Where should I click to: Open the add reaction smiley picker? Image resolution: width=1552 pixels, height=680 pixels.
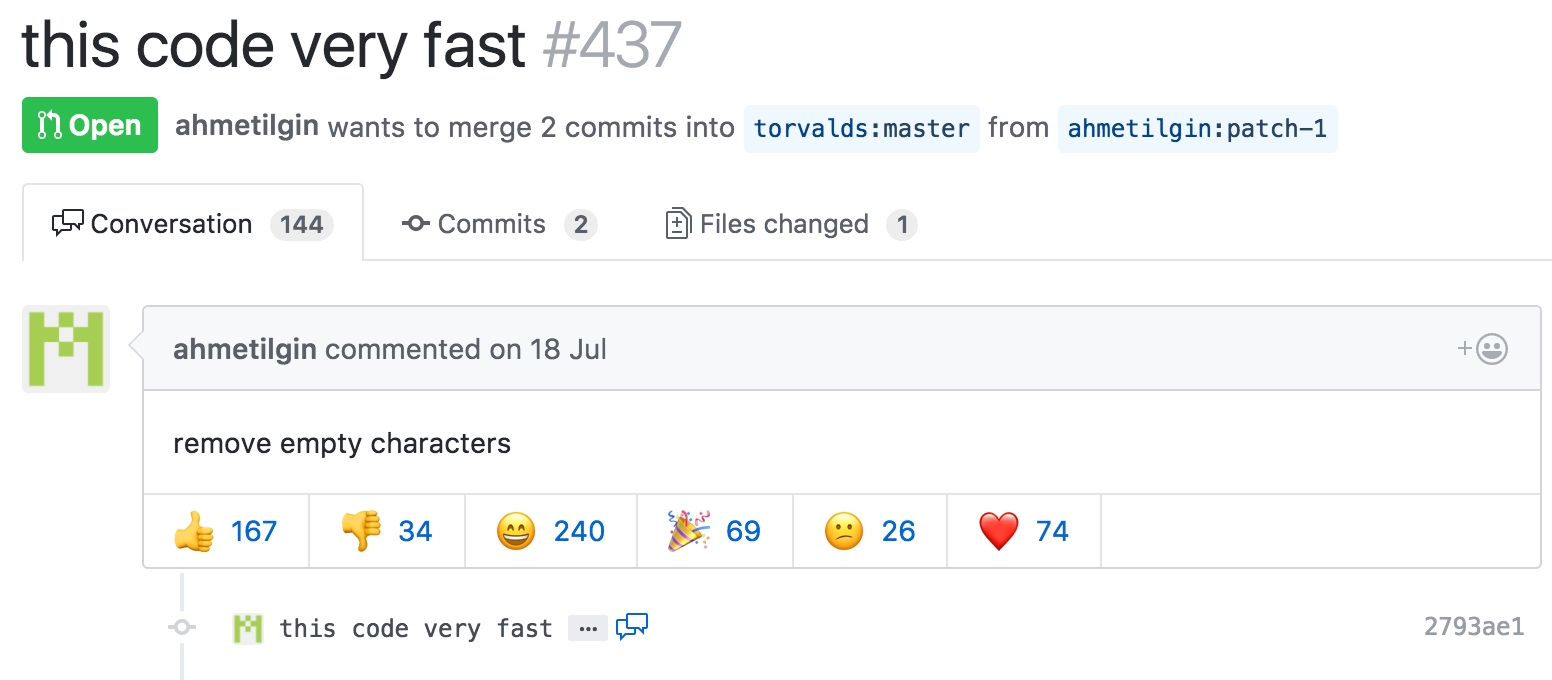[1483, 349]
